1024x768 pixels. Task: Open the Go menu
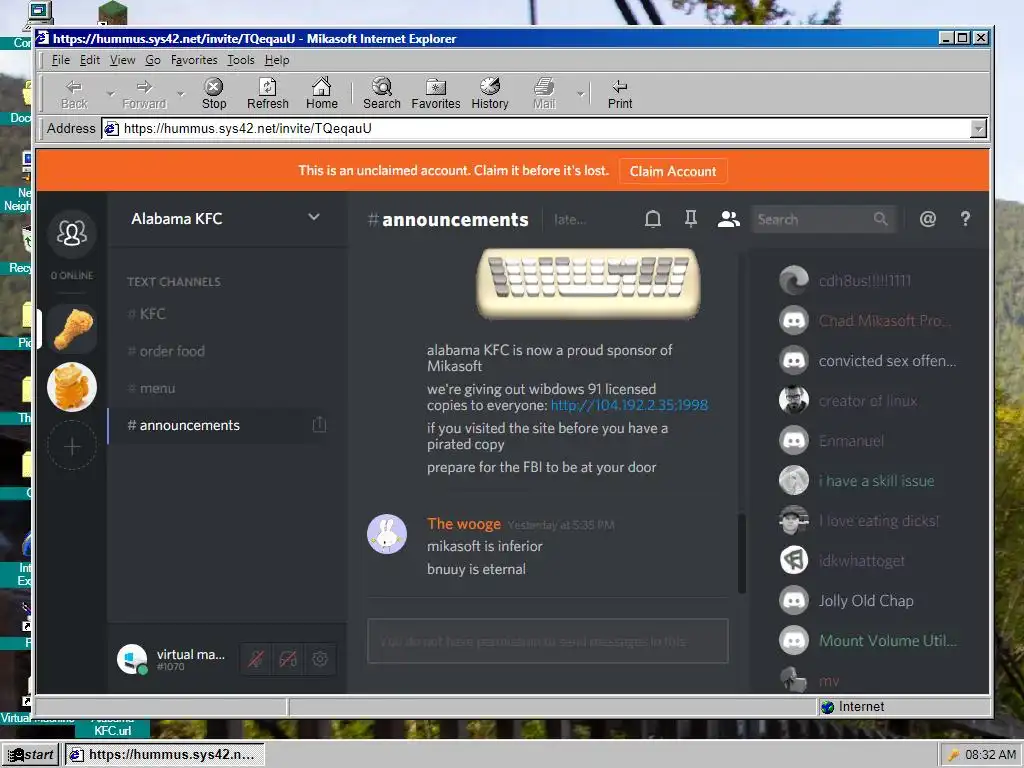153,60
